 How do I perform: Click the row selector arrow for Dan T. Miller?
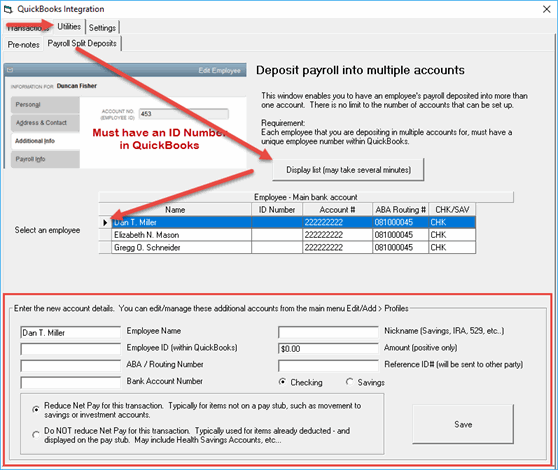pos(105,222)
